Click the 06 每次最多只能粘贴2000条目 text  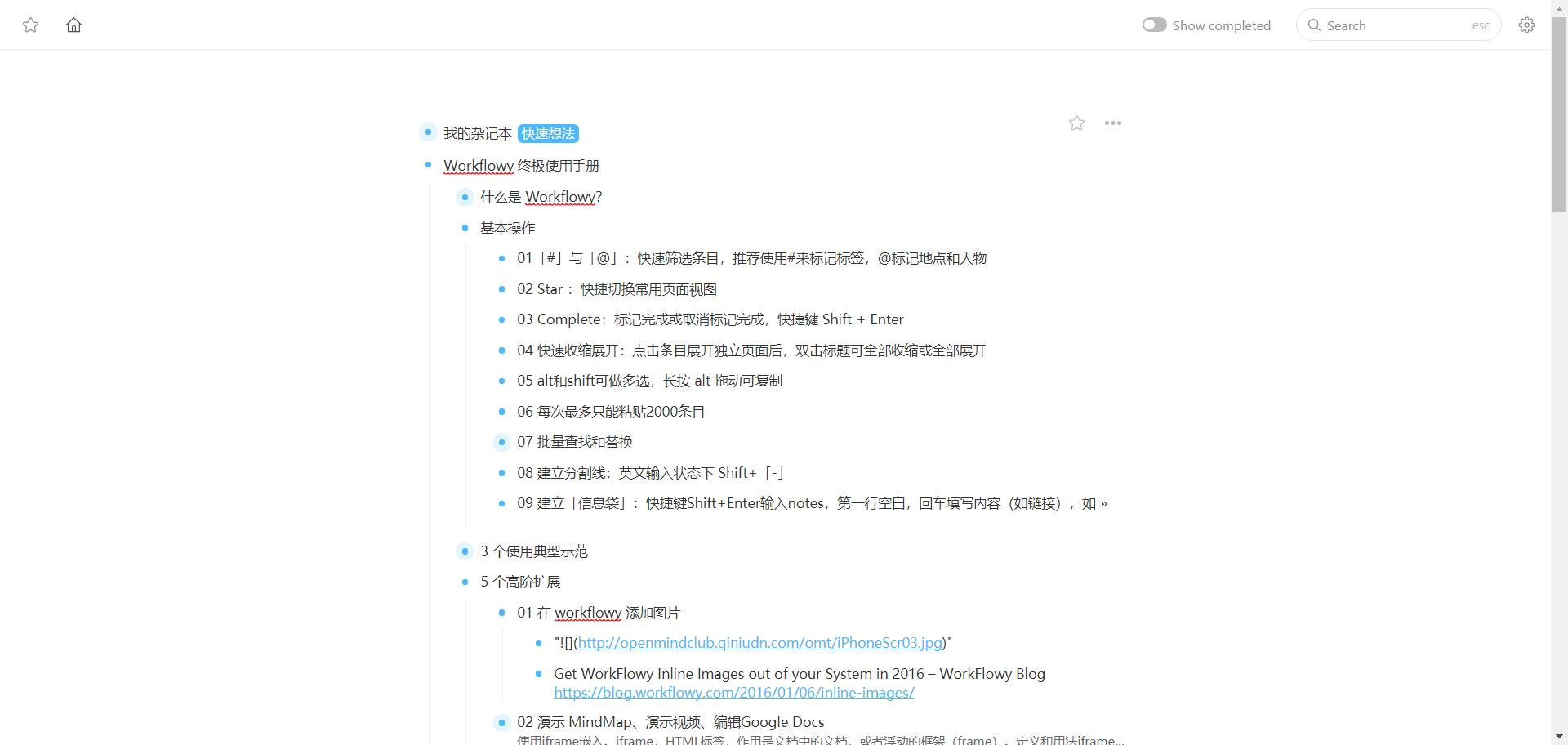611,412
